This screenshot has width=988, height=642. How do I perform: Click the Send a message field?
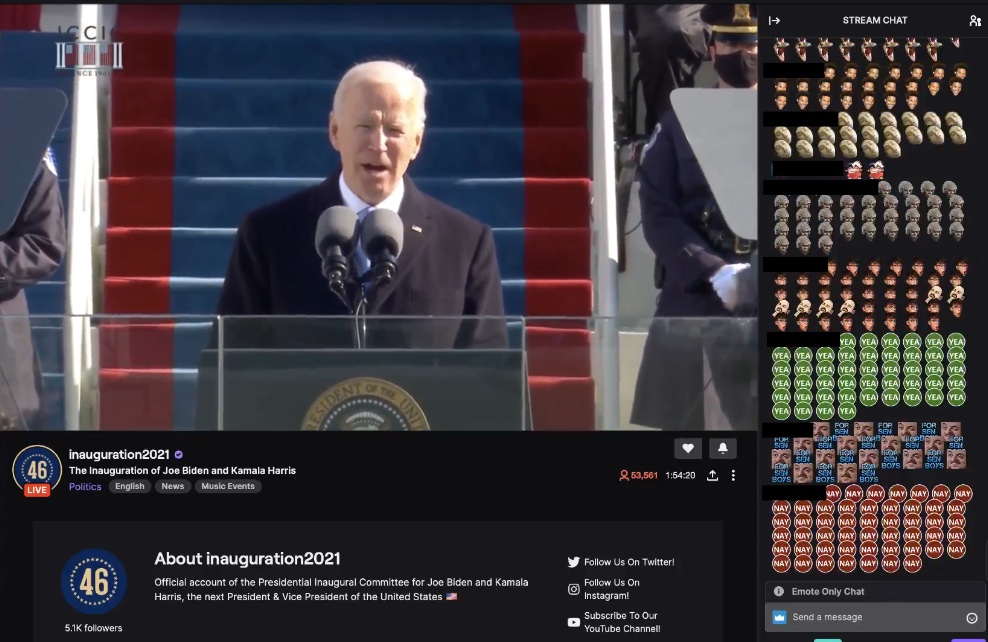pos(875,617)
